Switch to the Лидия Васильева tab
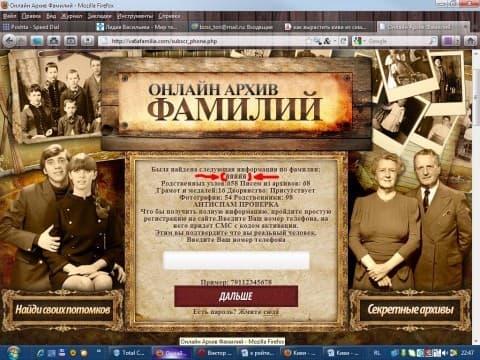The image size is (480, 360). coord(141,27)
